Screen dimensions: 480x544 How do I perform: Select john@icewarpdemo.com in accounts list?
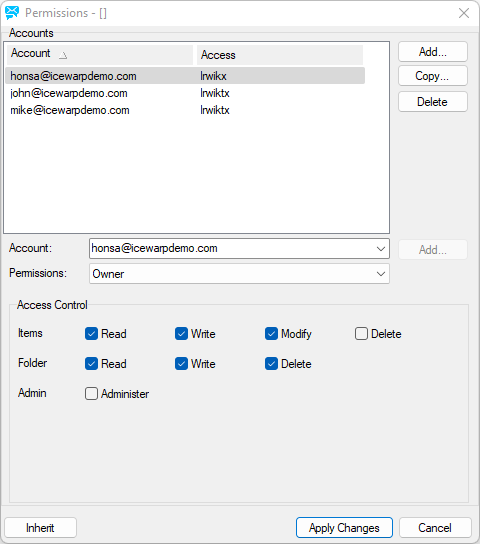click(x=185, y=93)
